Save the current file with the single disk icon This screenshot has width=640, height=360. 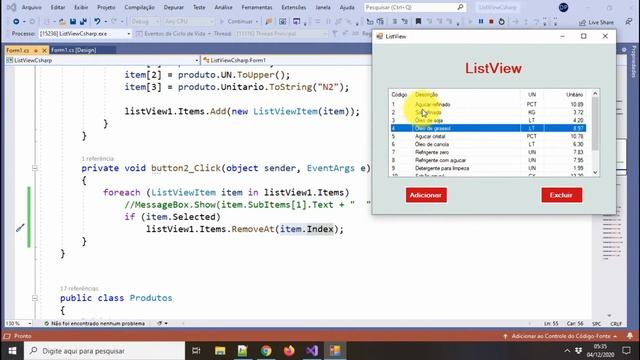73,21
